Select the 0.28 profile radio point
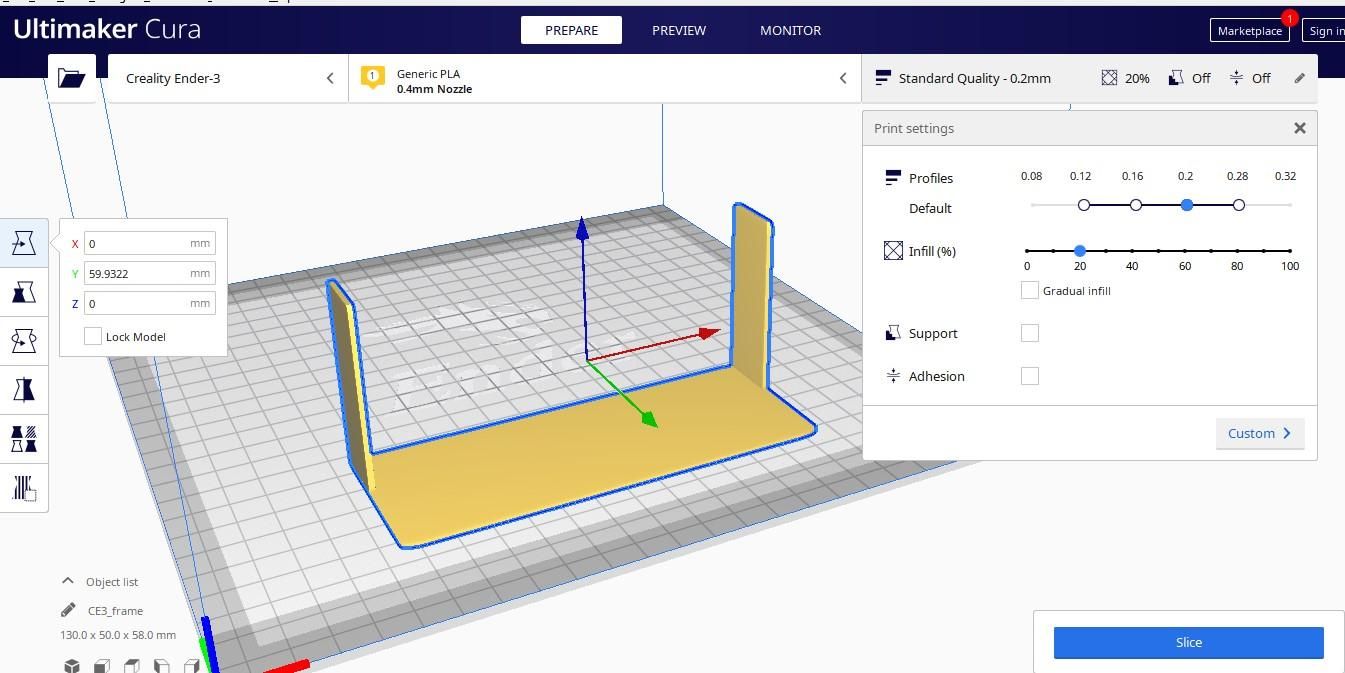The image size is (1345, 673). pos(1239,205)
